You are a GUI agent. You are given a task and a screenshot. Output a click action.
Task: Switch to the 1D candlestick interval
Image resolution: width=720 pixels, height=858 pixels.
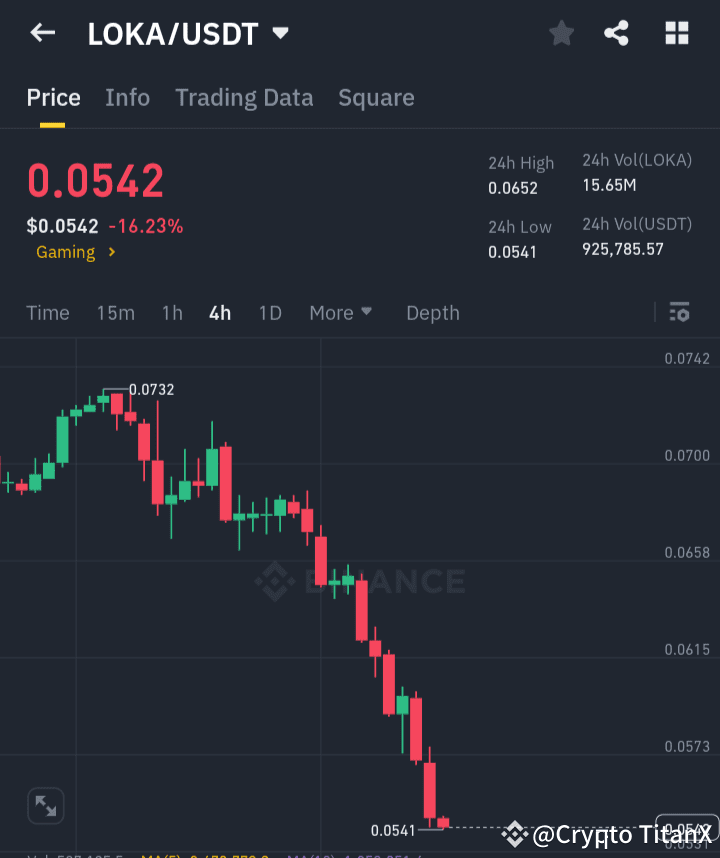[270, 312]
